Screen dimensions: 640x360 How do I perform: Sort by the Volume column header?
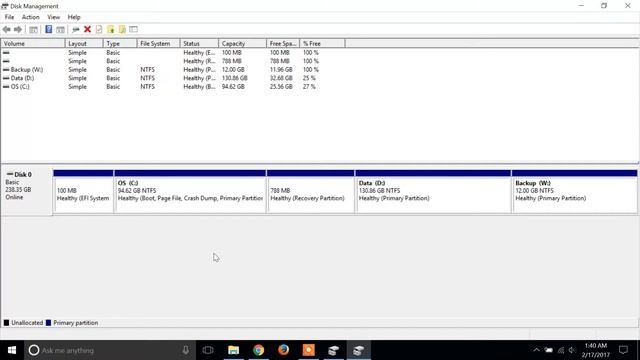coord(33,43)
